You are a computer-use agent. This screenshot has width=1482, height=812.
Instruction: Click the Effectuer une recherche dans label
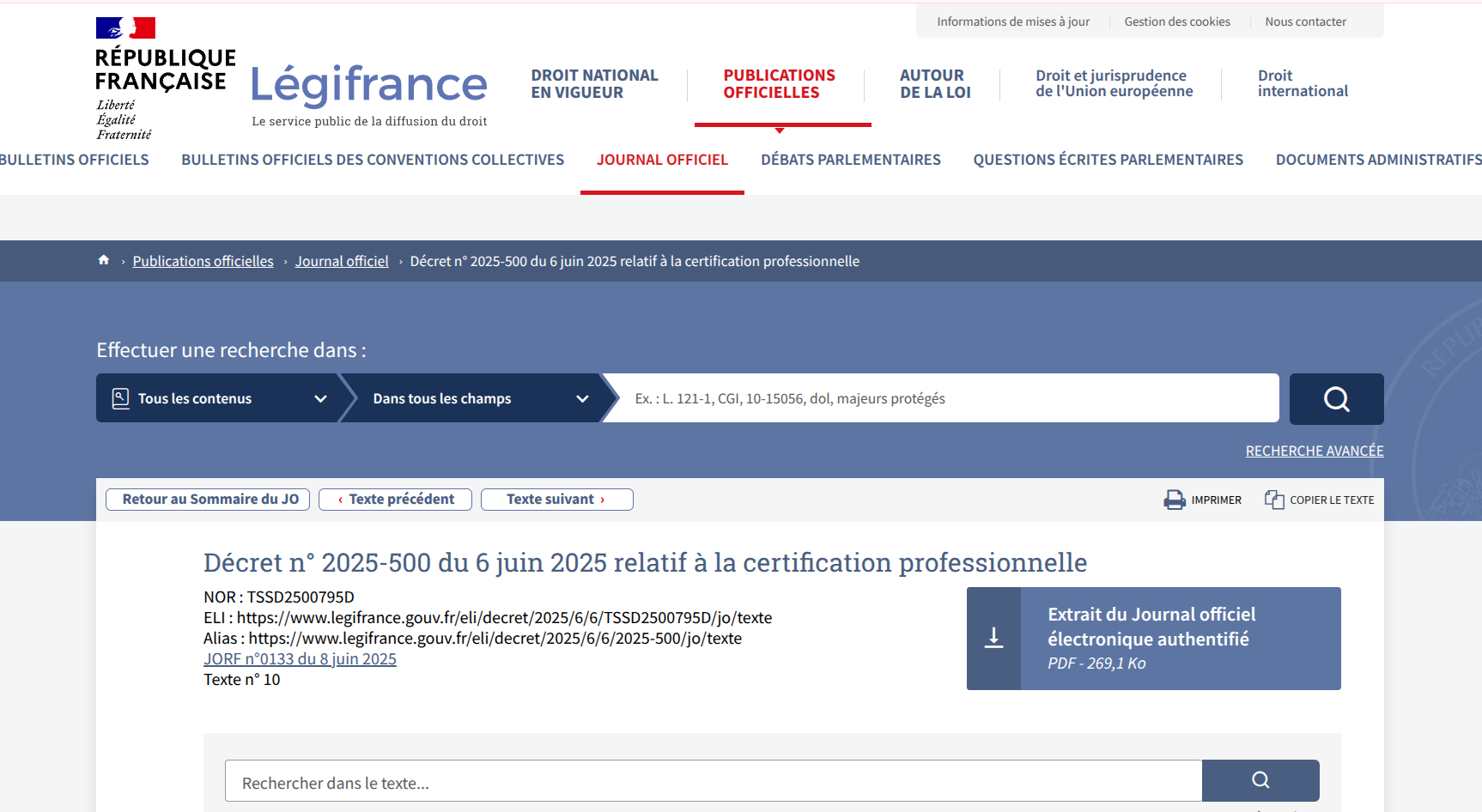point(231,350)
